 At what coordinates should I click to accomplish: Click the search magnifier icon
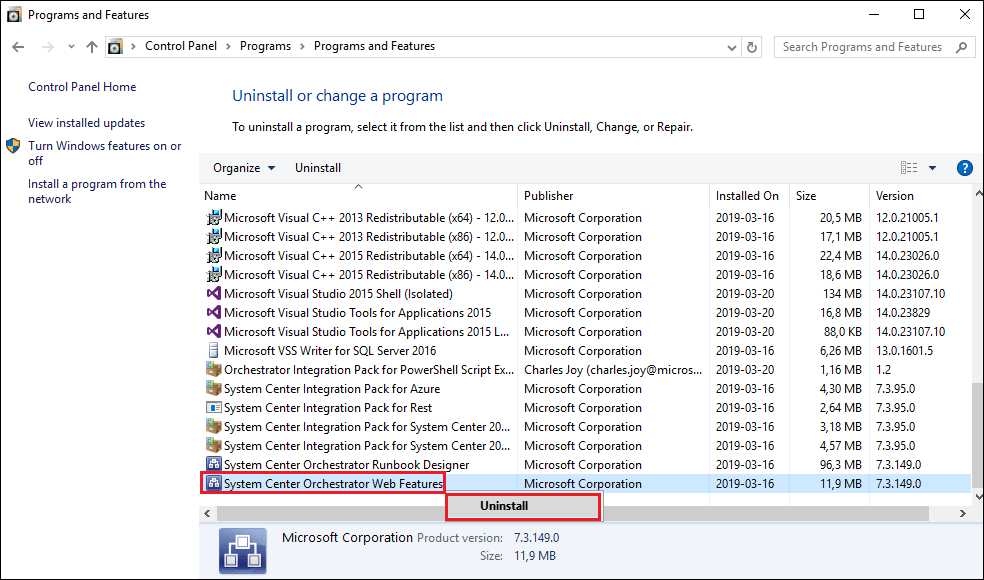[961, 47]
